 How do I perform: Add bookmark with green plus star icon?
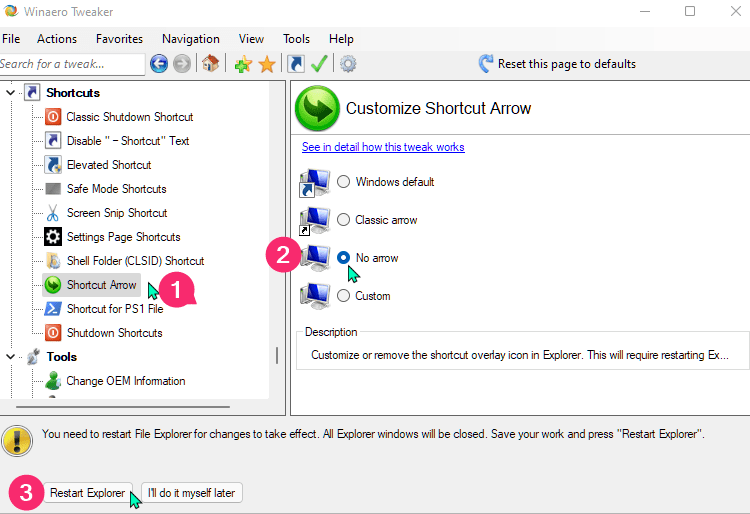point(243,64)
